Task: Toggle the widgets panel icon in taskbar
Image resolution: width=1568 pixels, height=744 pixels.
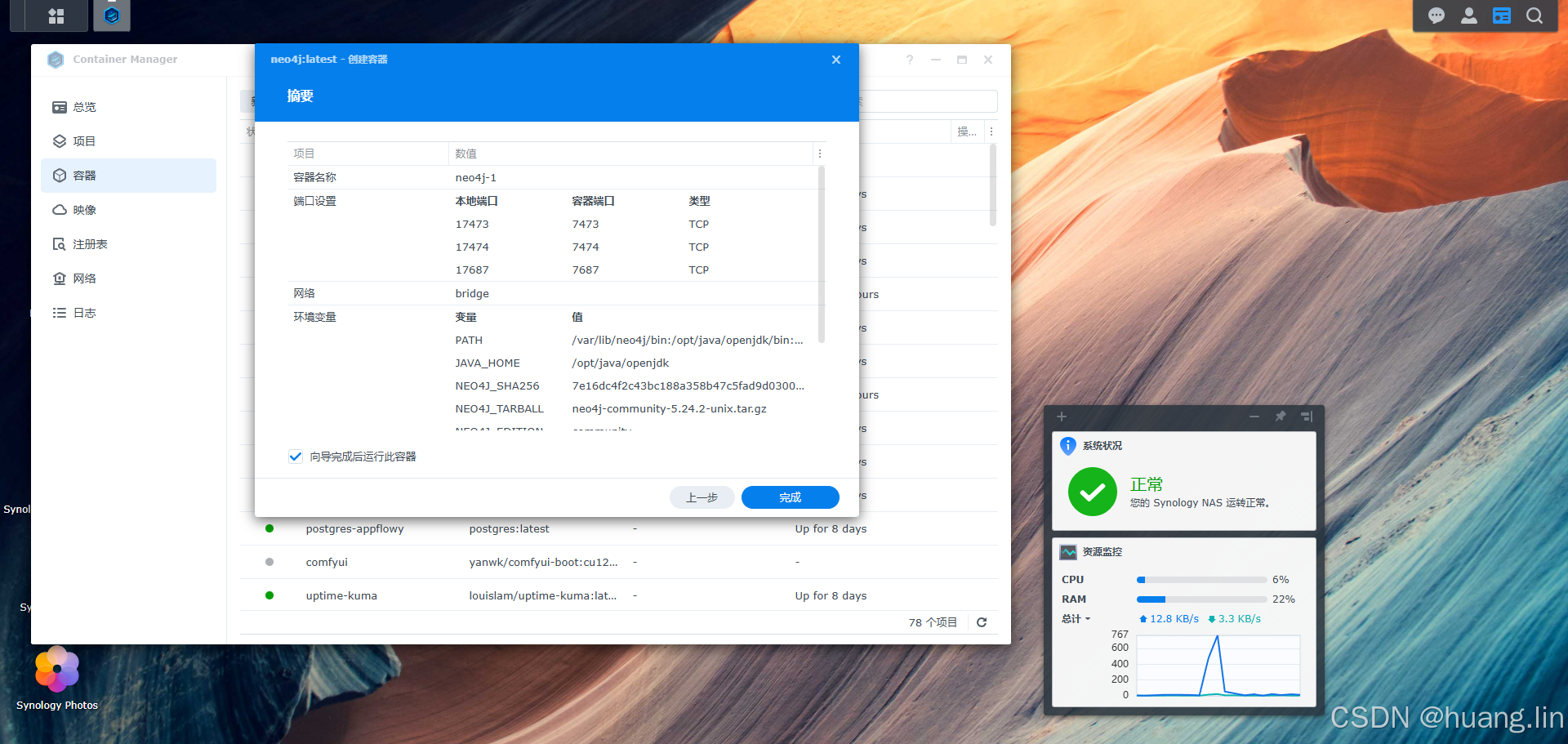Action: click(1501, 16)
